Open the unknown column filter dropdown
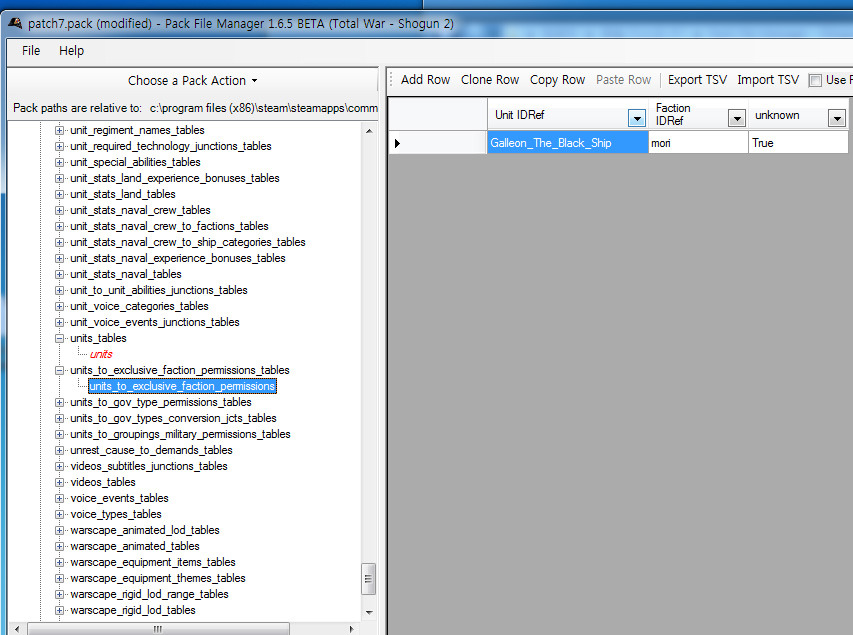Screen dimensions: 853x635 (x=837, y=119)
